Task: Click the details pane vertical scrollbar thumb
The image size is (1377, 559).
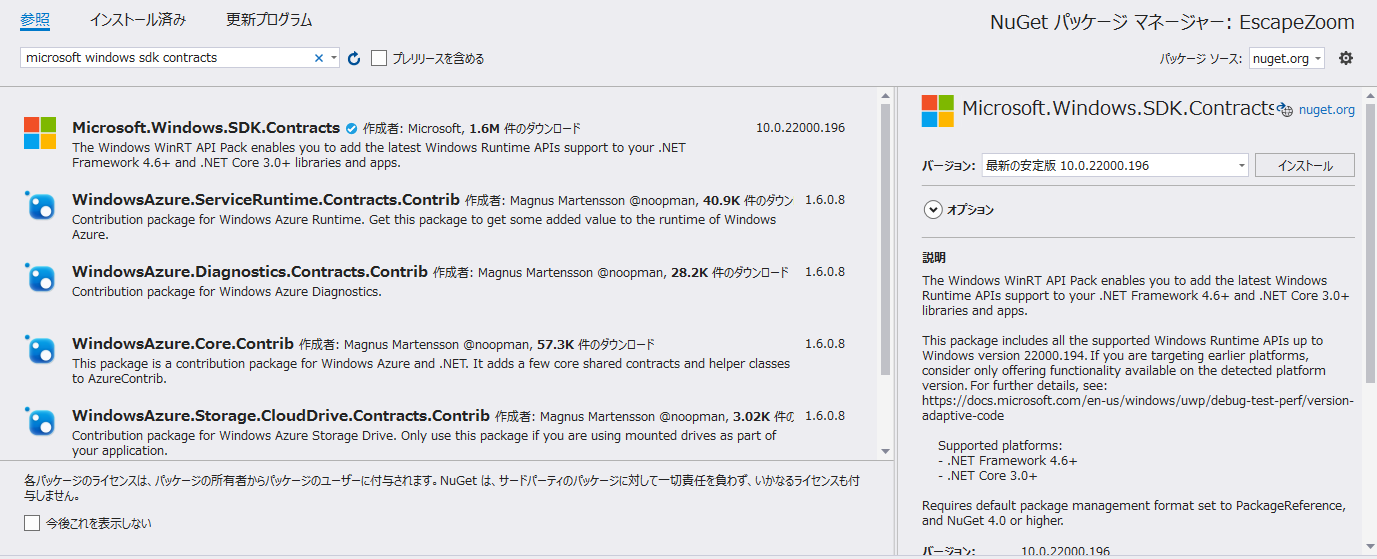Action: point(1369,242)
